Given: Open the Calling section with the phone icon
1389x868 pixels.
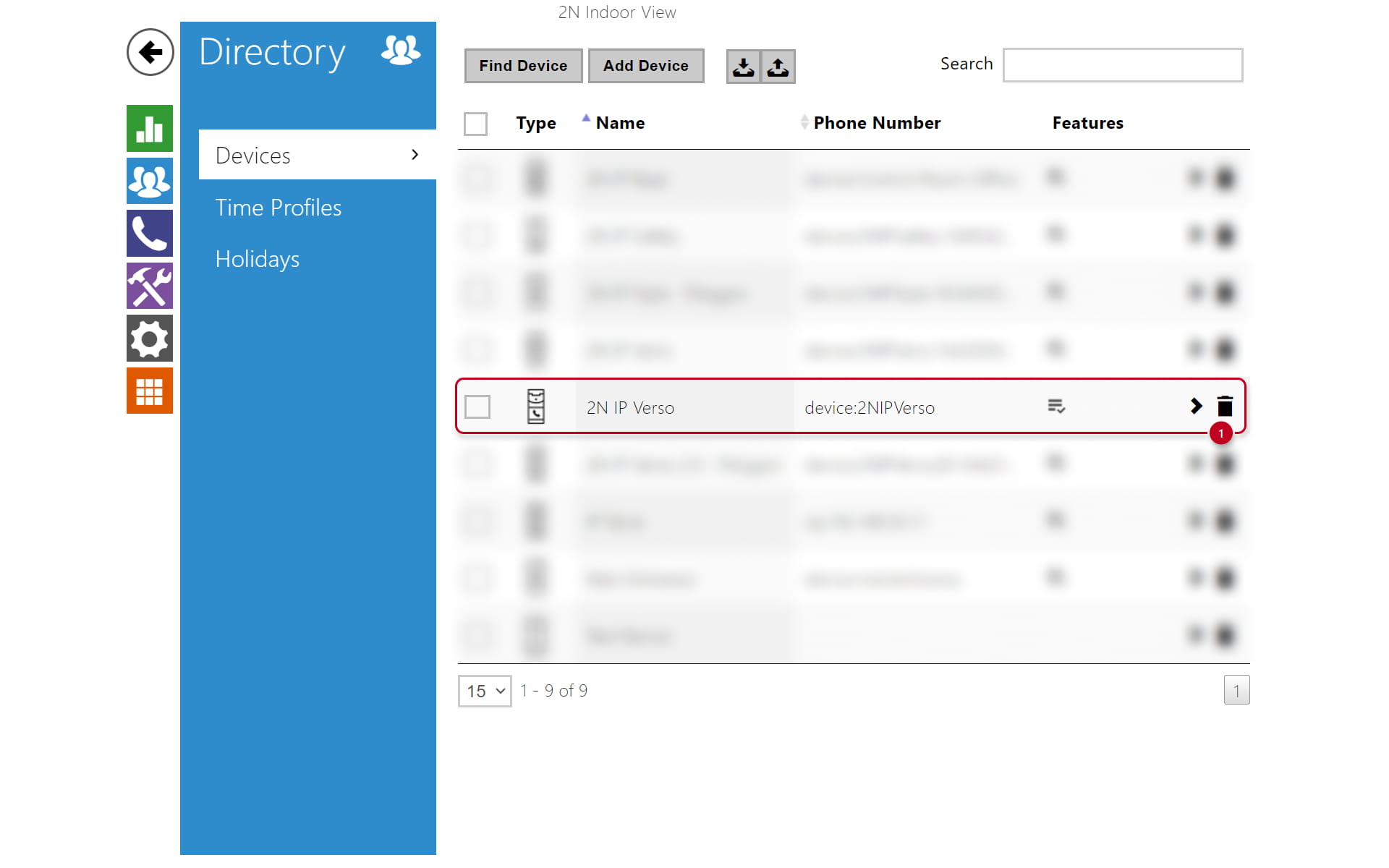Looking at the screenshot, I should click(150, 234).
